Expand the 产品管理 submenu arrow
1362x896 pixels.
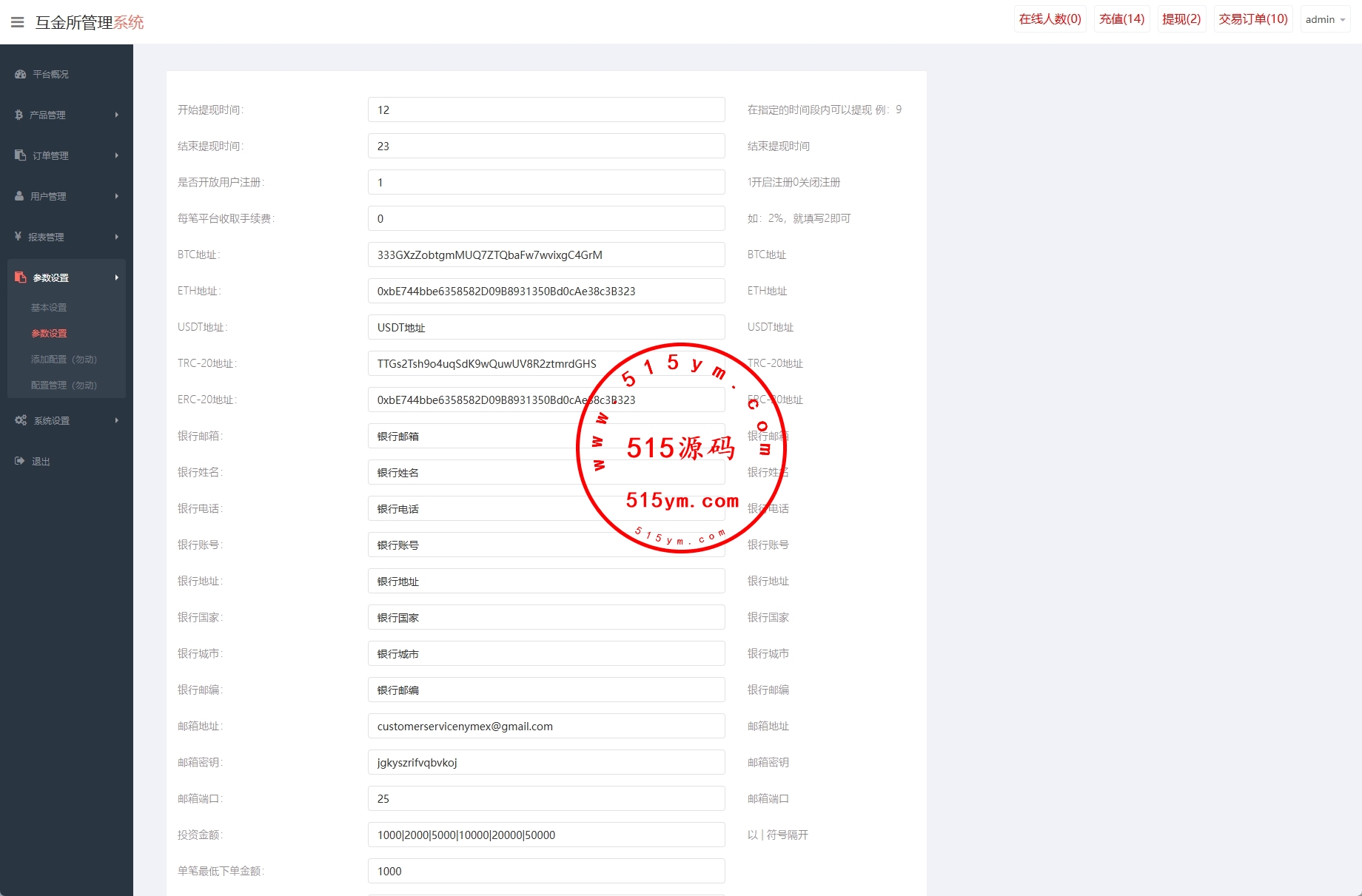(x=117, y=115)
